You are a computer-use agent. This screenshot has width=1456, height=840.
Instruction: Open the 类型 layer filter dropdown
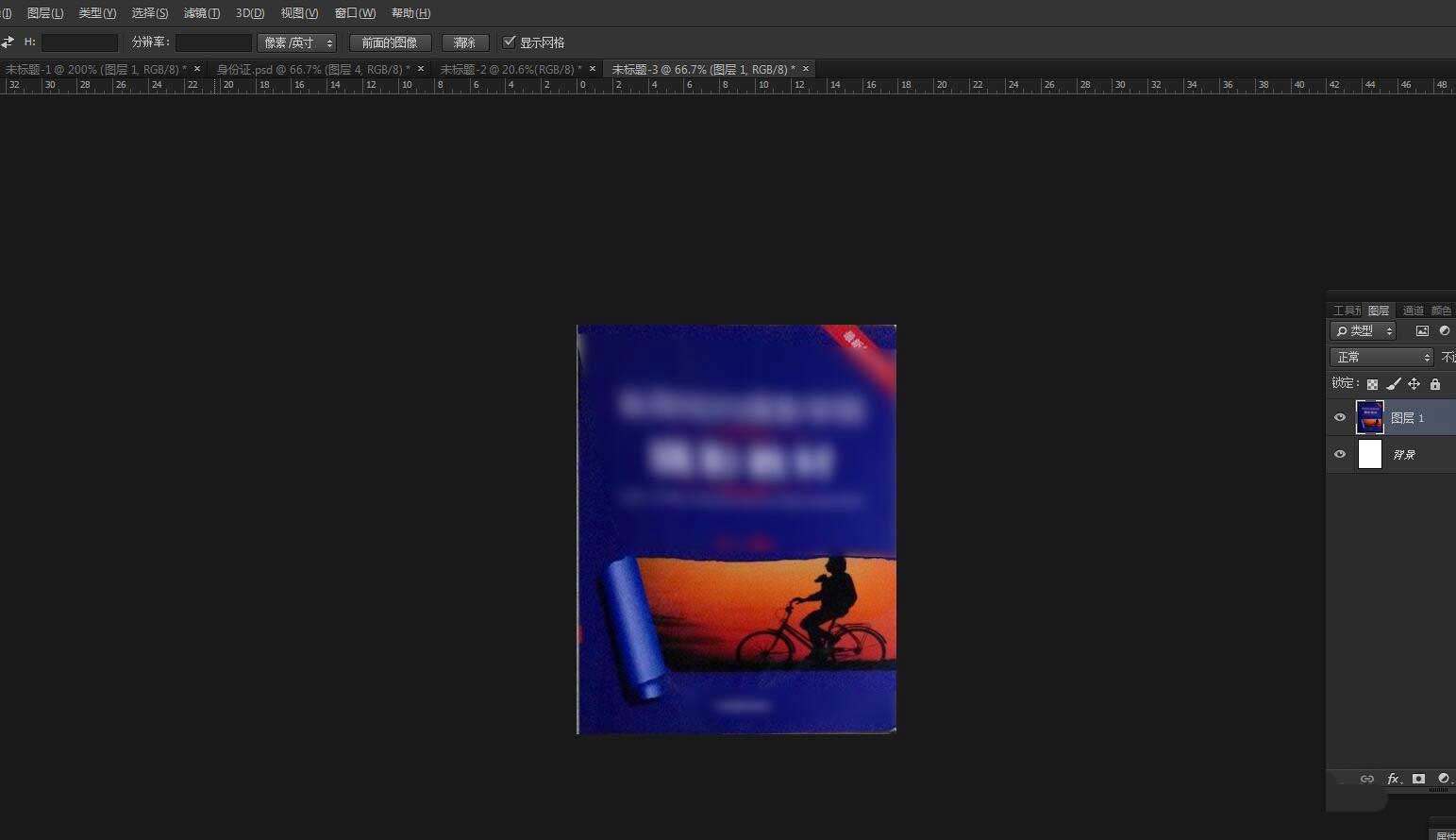pos(1362,330)
